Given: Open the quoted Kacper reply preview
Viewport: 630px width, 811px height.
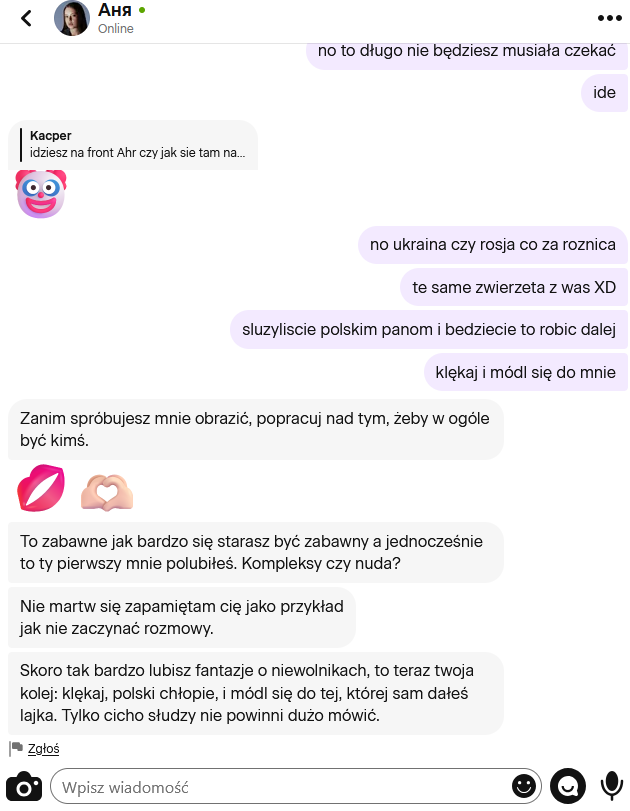Looking at the screenshot, I should click(x=133, y=144).
